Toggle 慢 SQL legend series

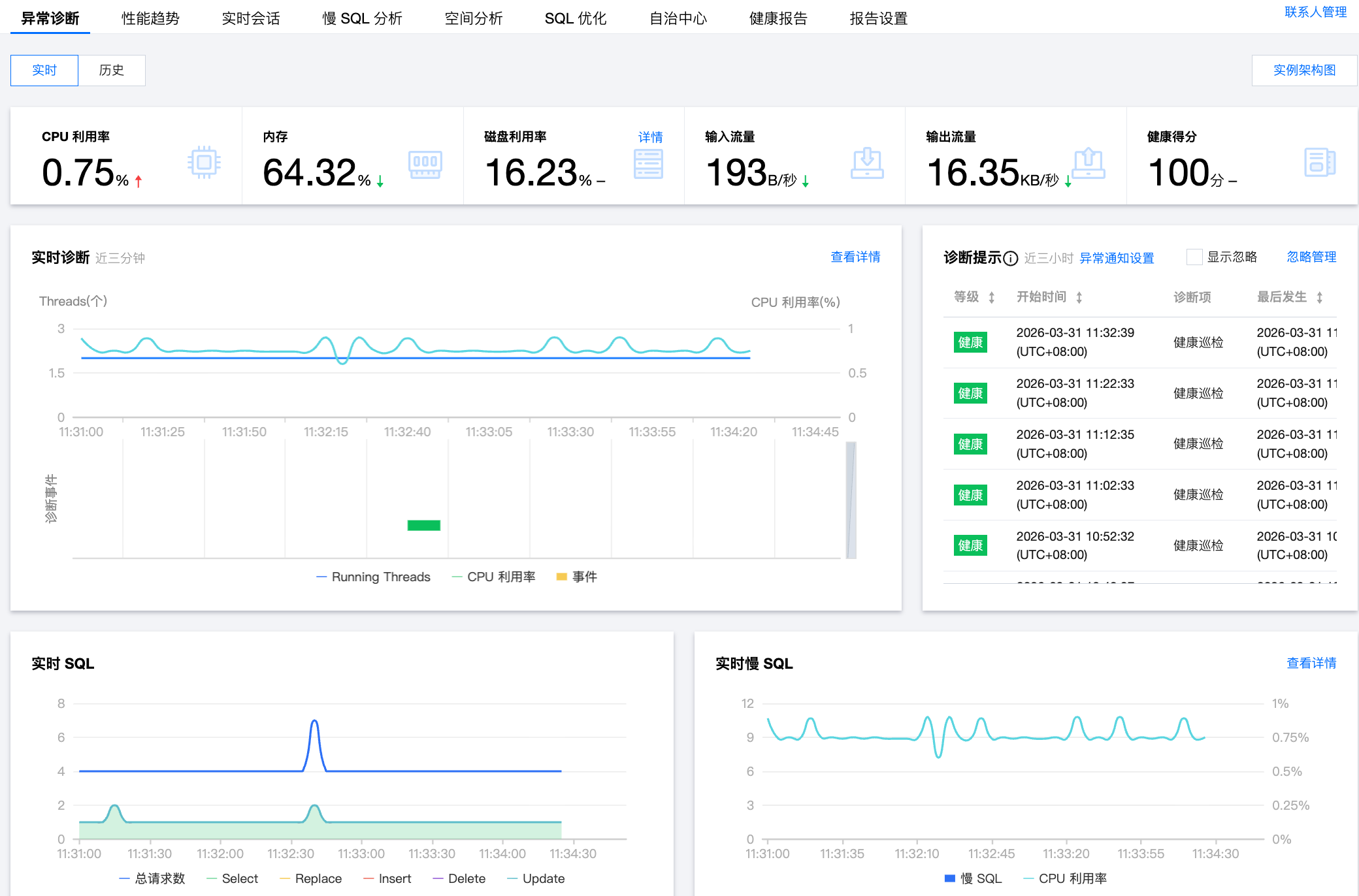click(973, 878)
